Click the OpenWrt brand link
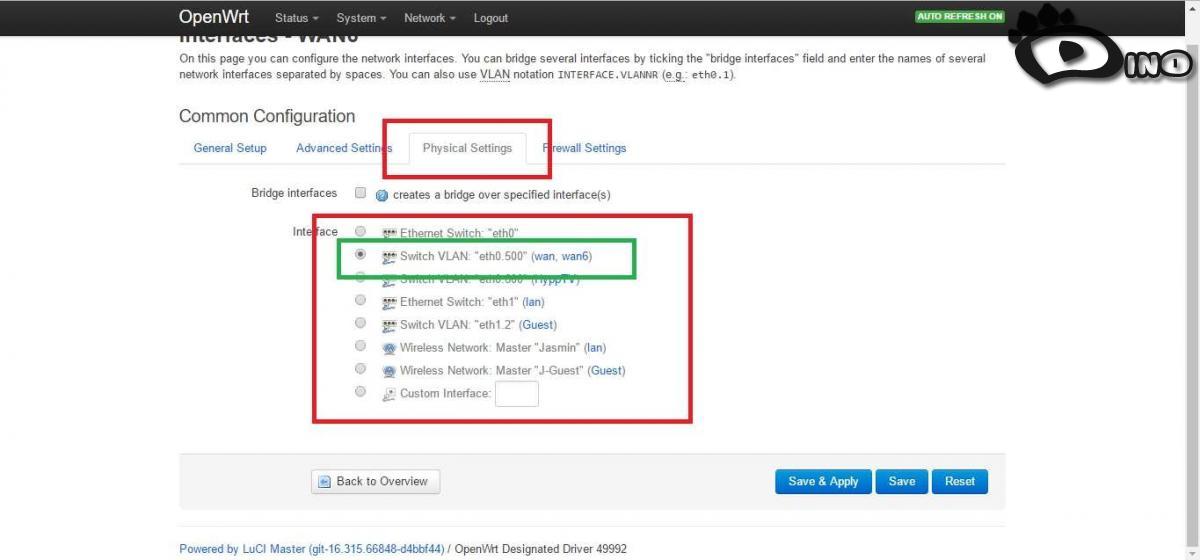This screenshot has width=1200, height=560. [214, 17]
